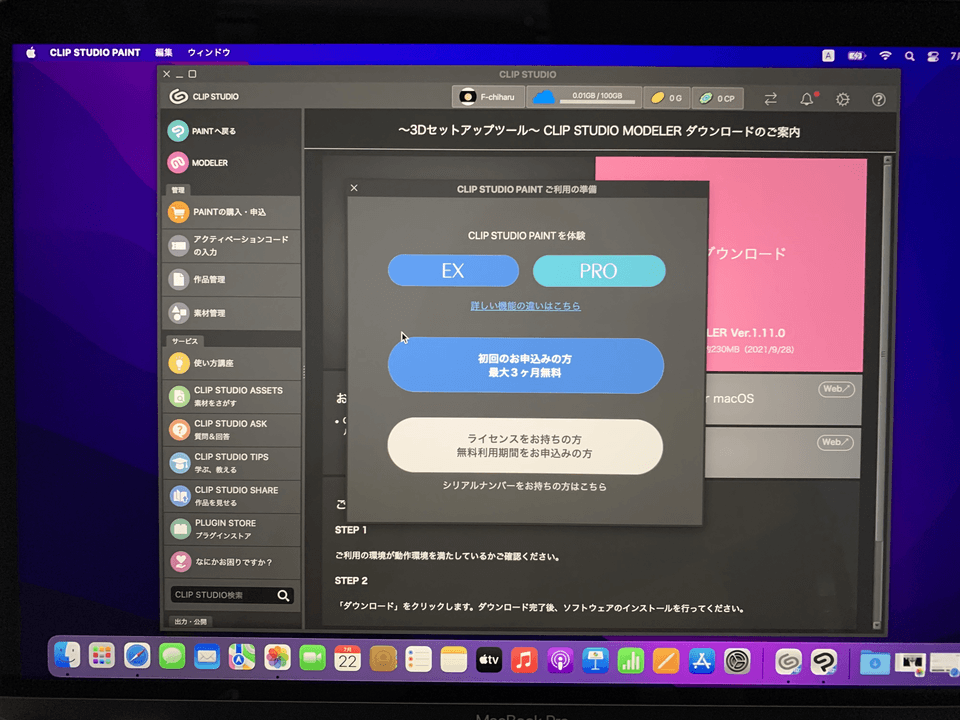960x720 pixels.
Task: Open the 詳しい機能の違いはこちら comparison link
Action: (x=525, y=306)
